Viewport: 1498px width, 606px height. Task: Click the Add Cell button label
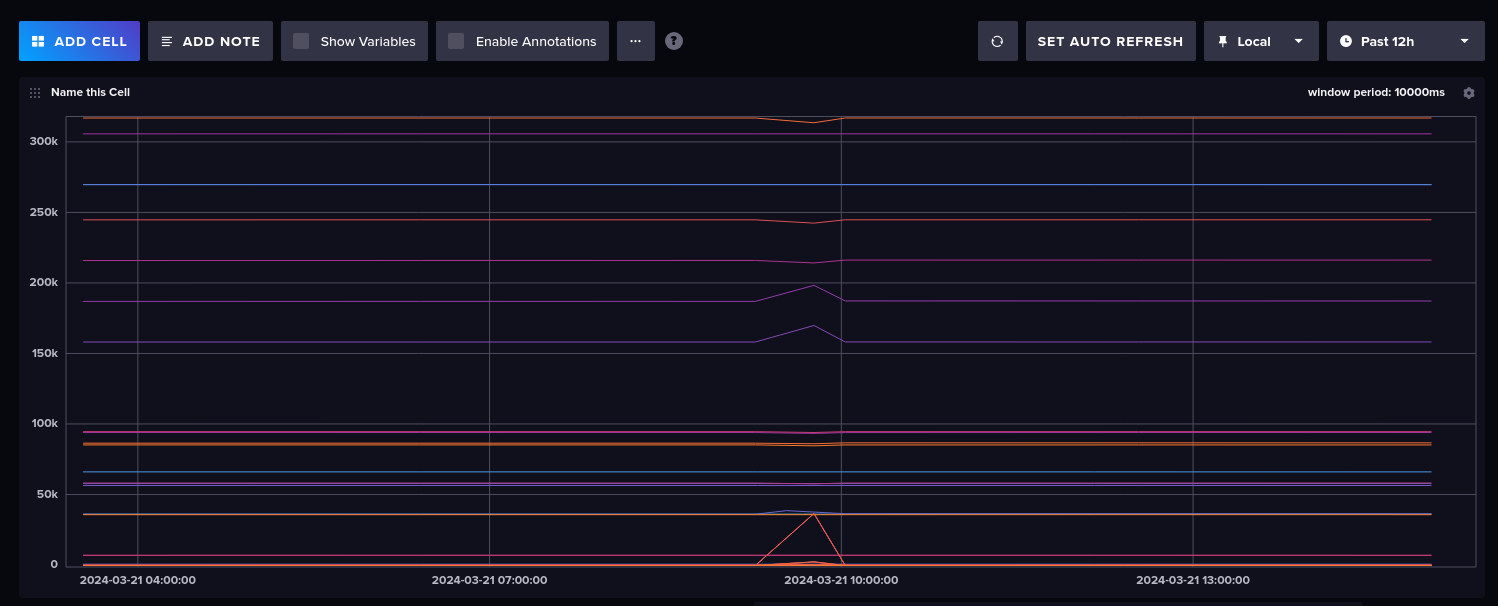(x=90, y=42)
